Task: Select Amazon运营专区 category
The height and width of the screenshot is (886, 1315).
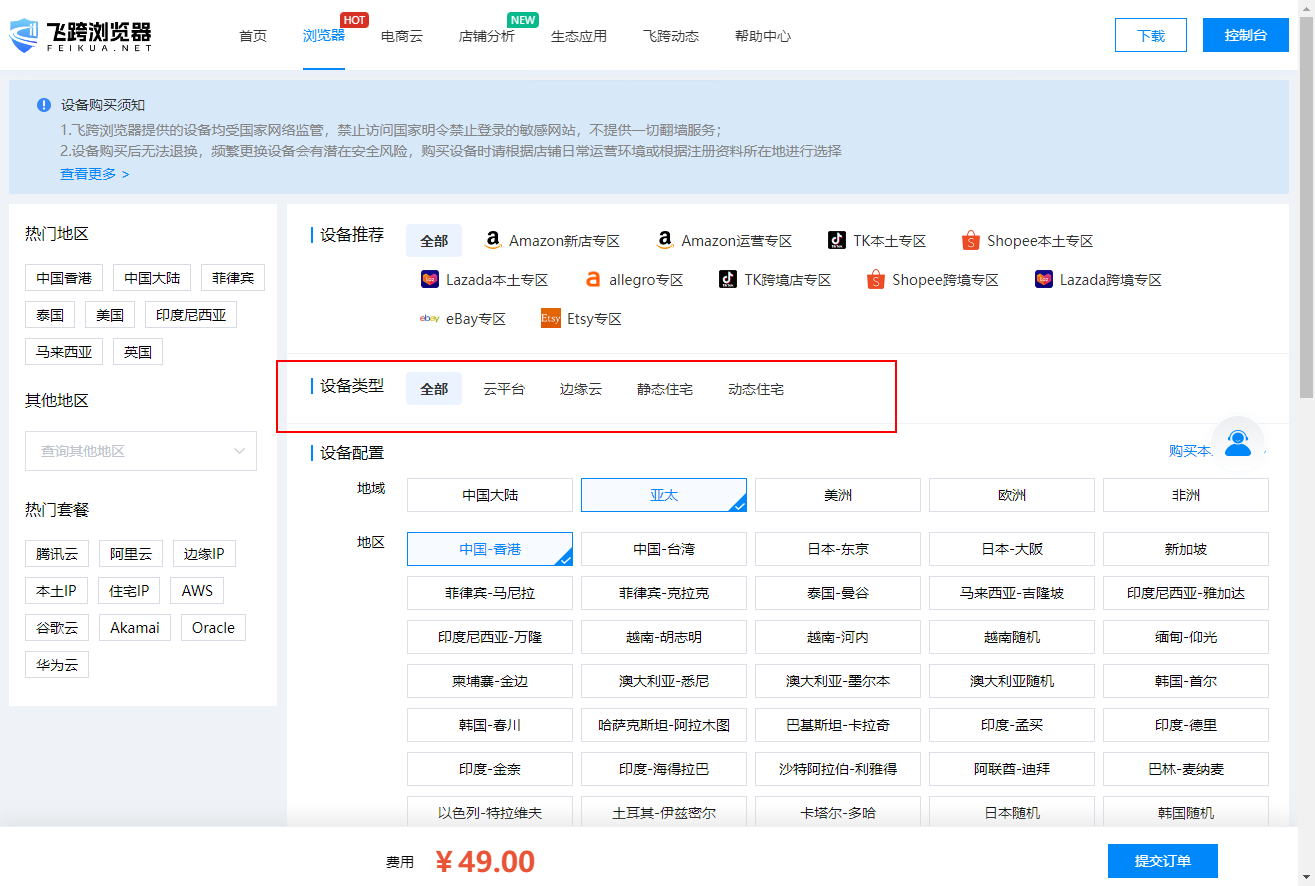Action: pos(724,241)
